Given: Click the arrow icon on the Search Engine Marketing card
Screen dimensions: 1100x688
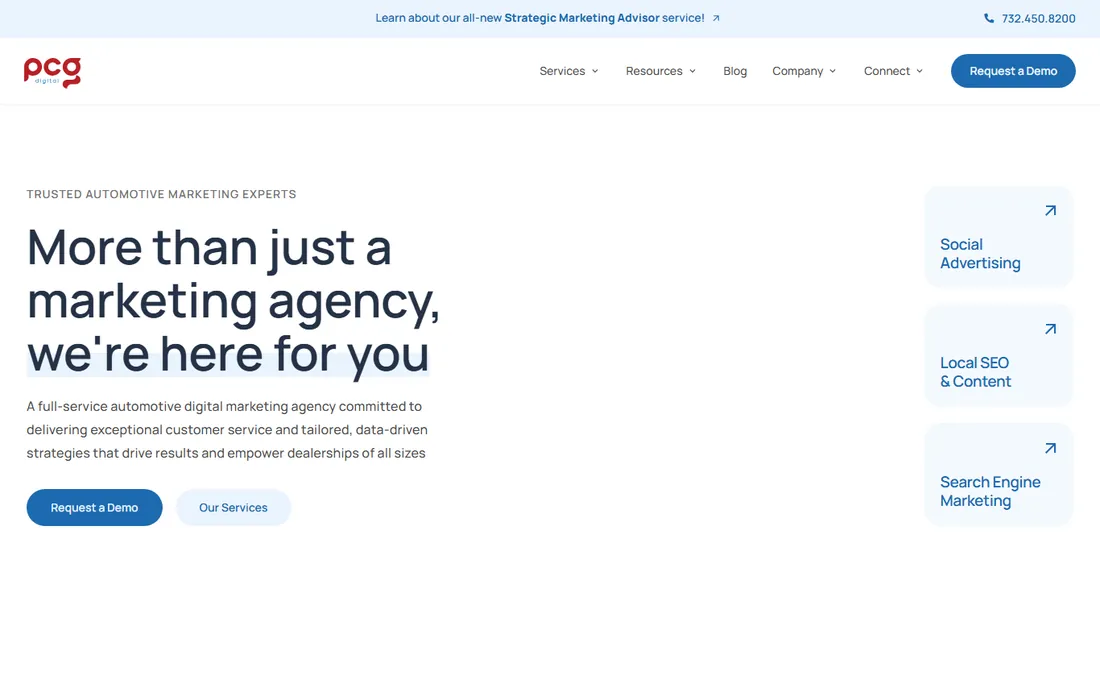Looking at the screenshot, I should pyautogui.click(x=1050, y=448).
